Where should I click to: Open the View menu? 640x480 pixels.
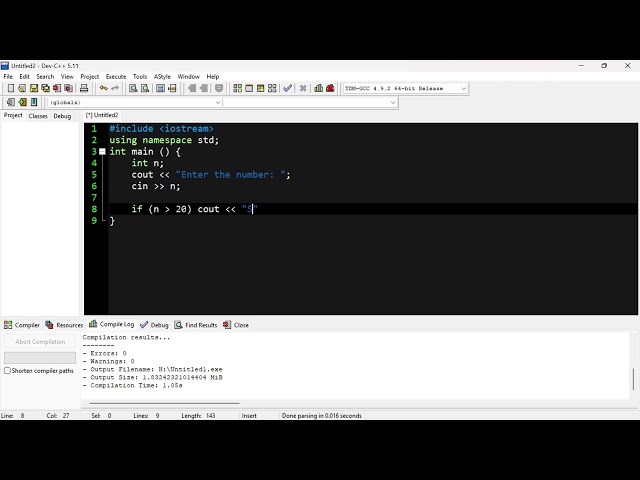[x=67, y=76]
